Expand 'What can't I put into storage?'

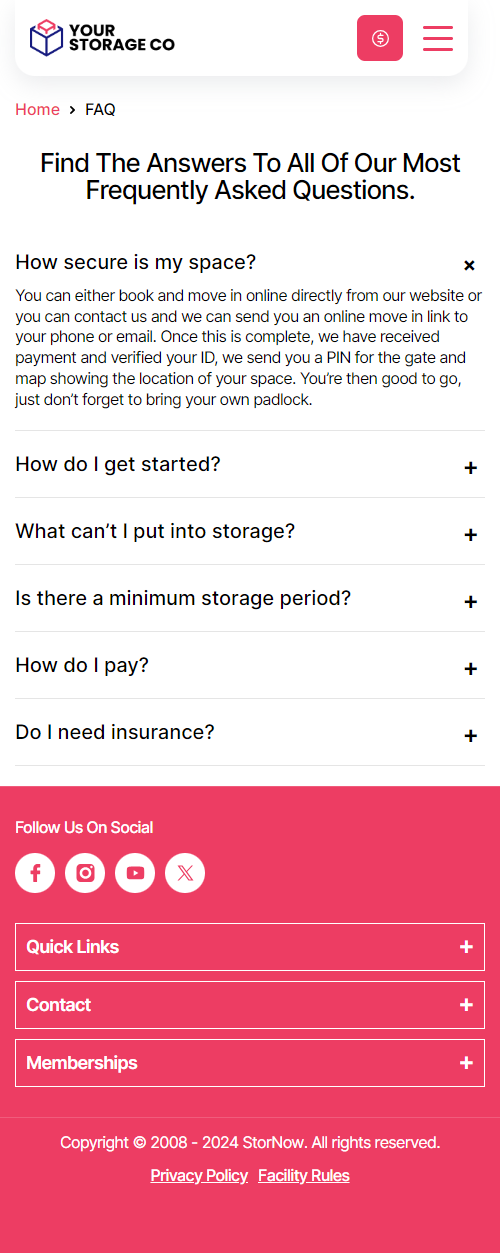[250, 532]
